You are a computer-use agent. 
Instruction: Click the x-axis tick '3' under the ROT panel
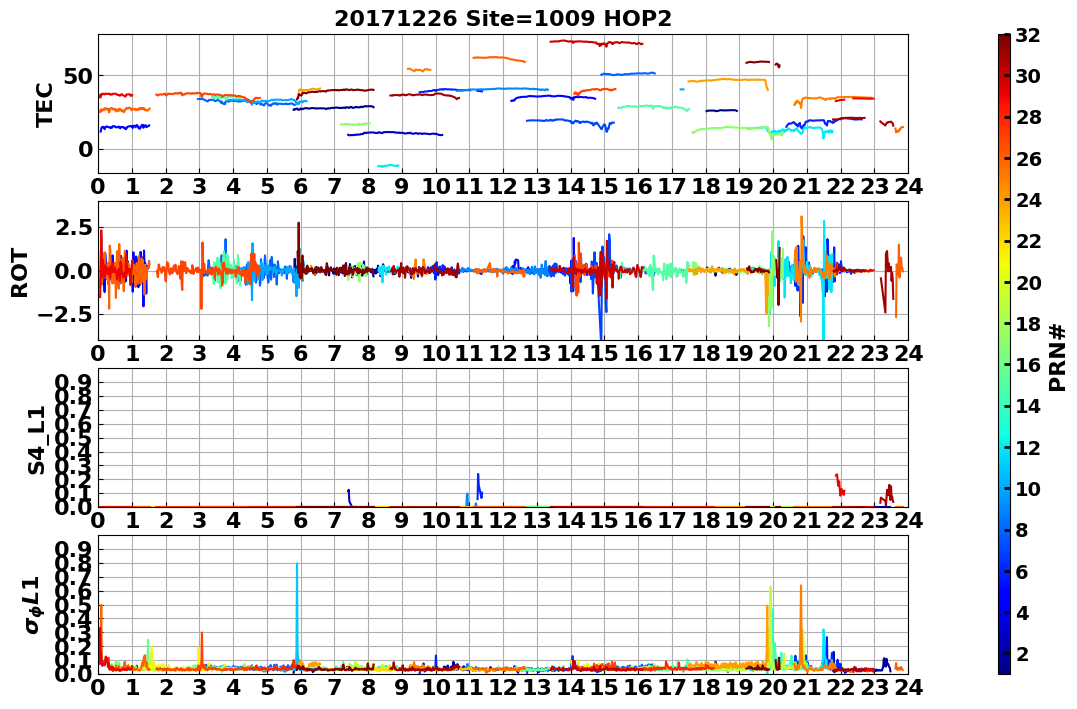tap(199, 353)
